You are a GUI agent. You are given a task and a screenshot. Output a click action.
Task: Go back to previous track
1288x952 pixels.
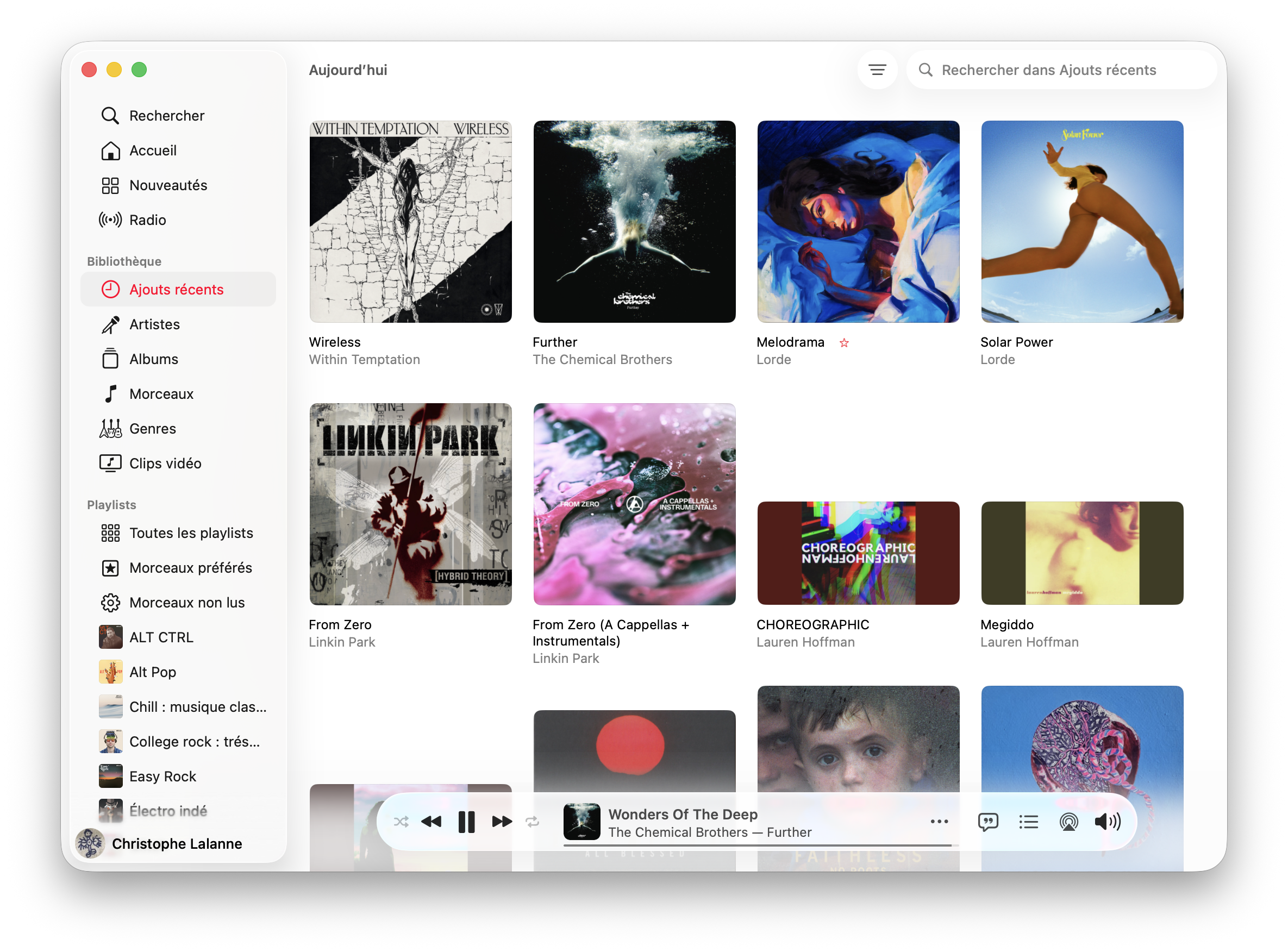point(431,821)
